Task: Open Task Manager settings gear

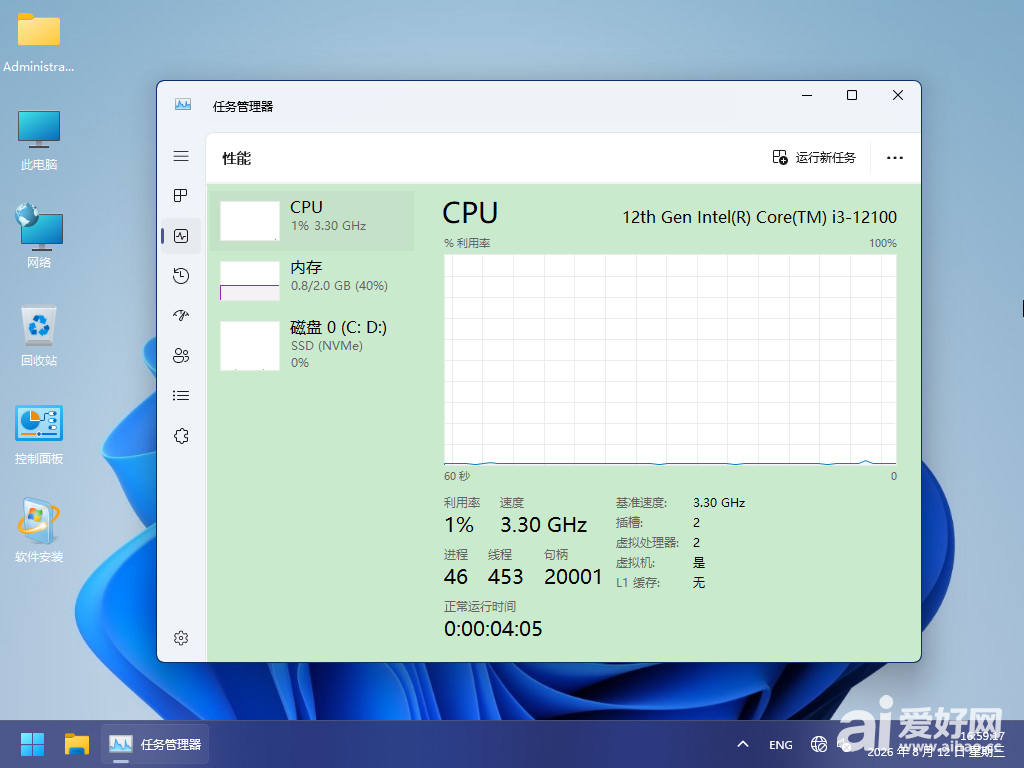Action: pos(181,638)
